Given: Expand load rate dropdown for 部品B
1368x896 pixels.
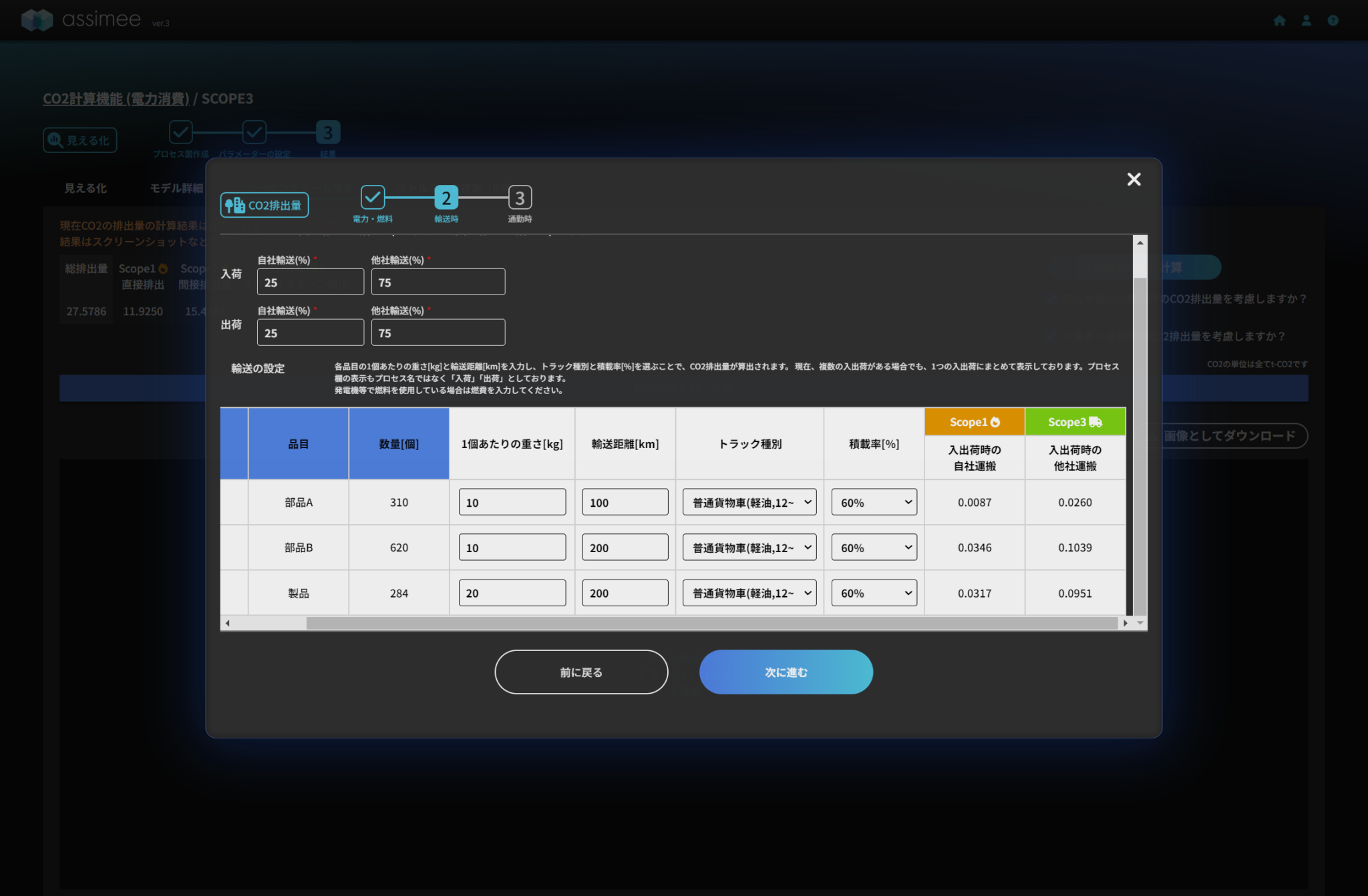Looking at the screenshot, I should [874, 547].
